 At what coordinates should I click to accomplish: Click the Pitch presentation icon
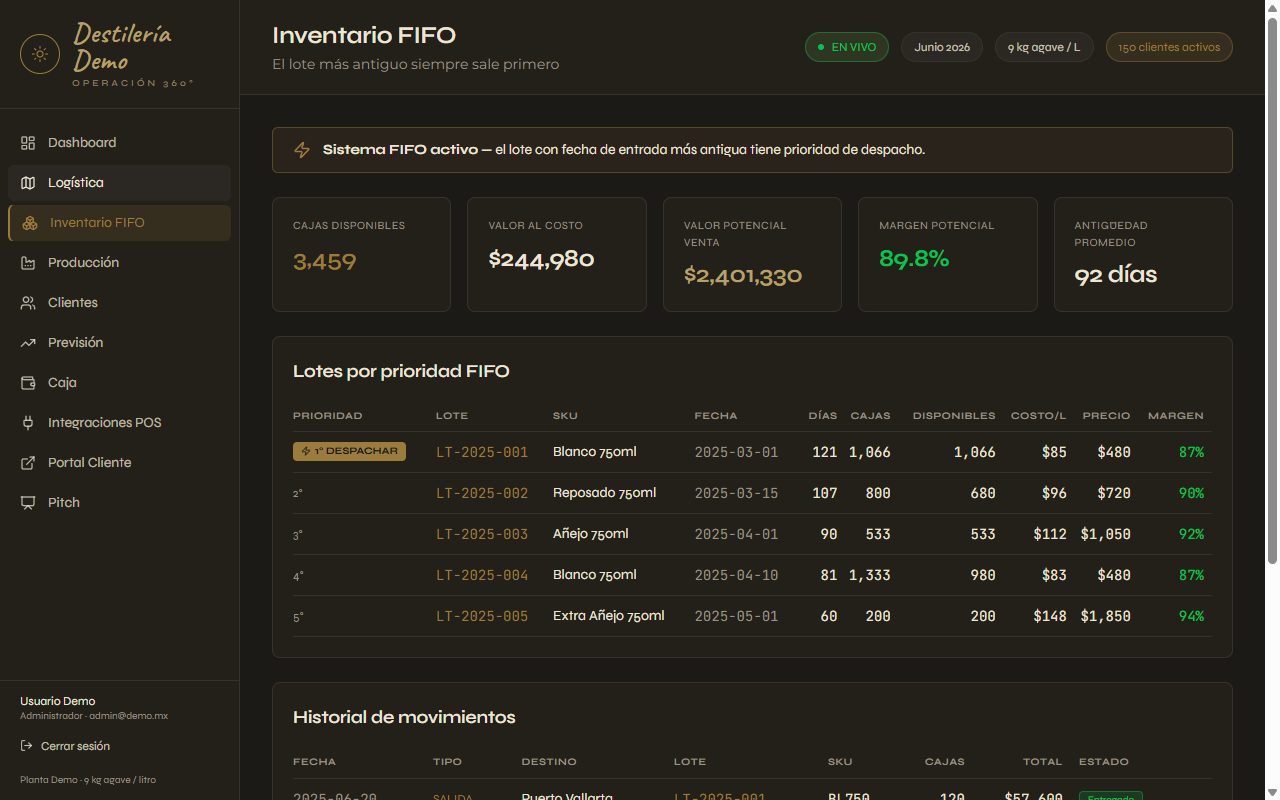(28, 503)
